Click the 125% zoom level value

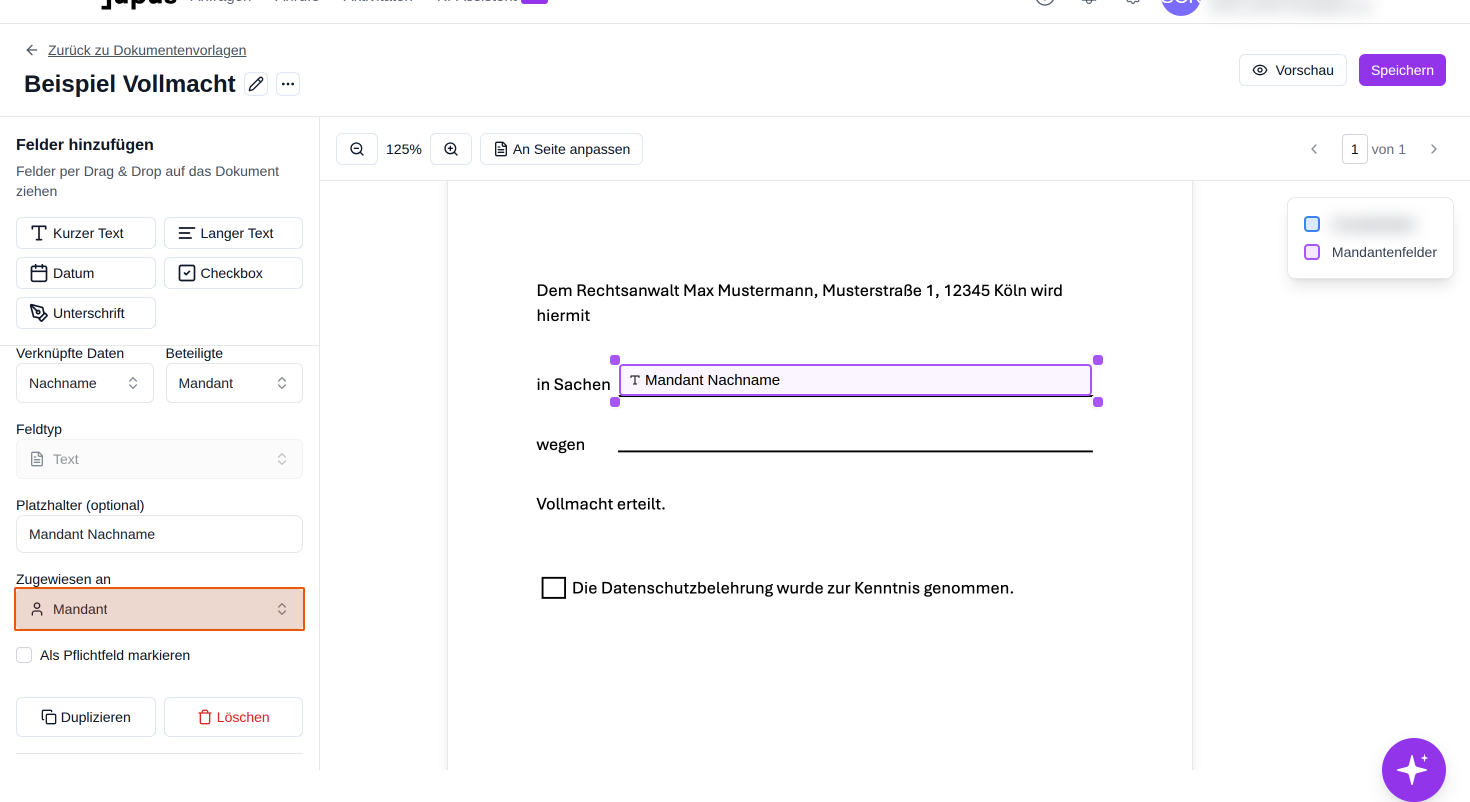click(x=404, y=149)
